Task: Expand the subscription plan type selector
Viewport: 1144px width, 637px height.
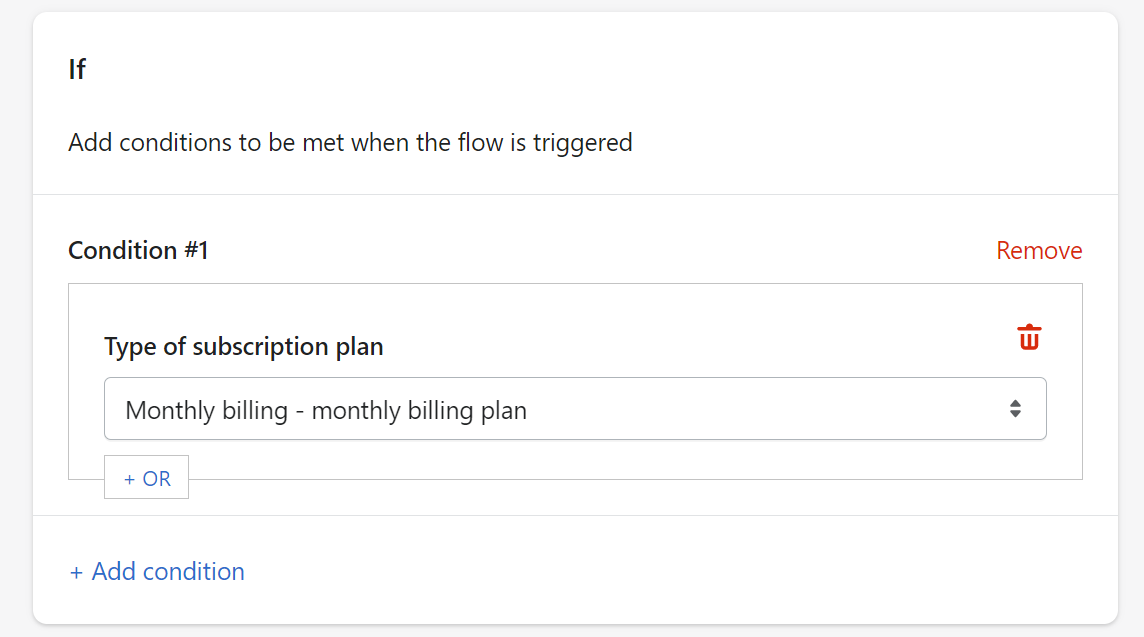Action: click(575, 409)
